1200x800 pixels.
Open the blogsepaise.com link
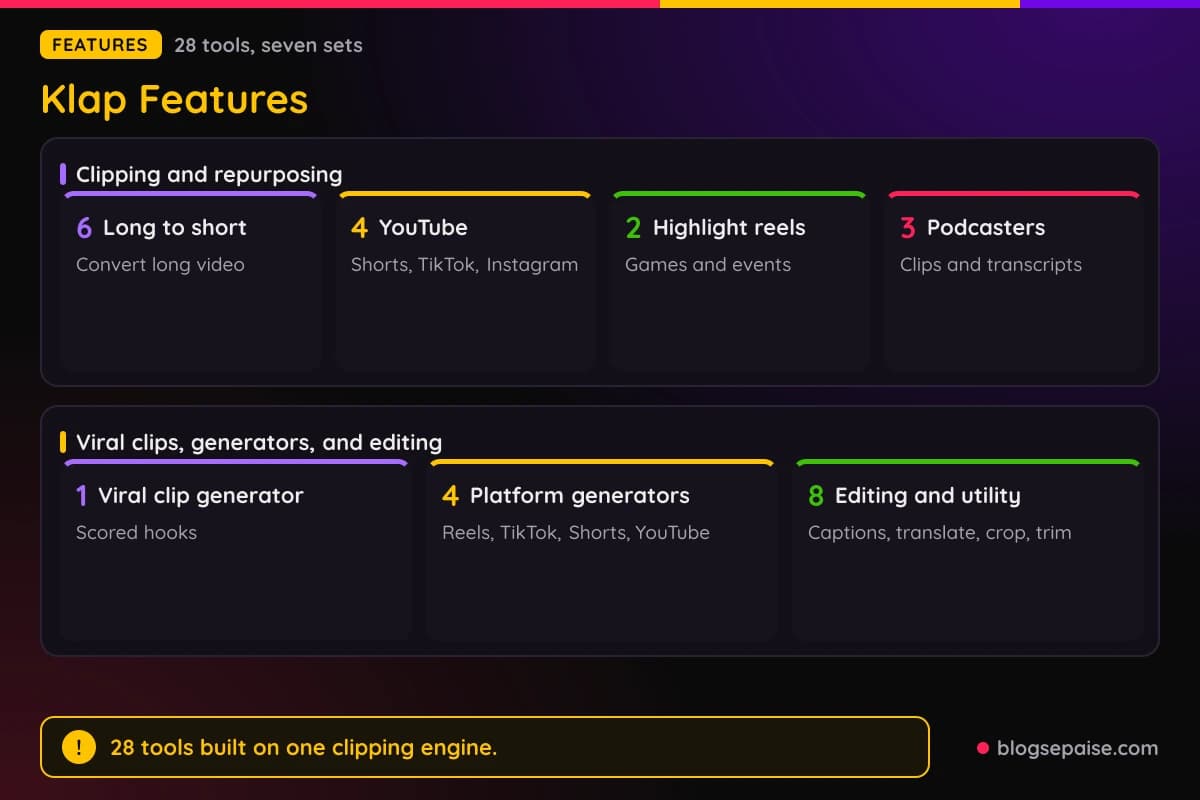pyautogui.click(x=1077, y=747)
